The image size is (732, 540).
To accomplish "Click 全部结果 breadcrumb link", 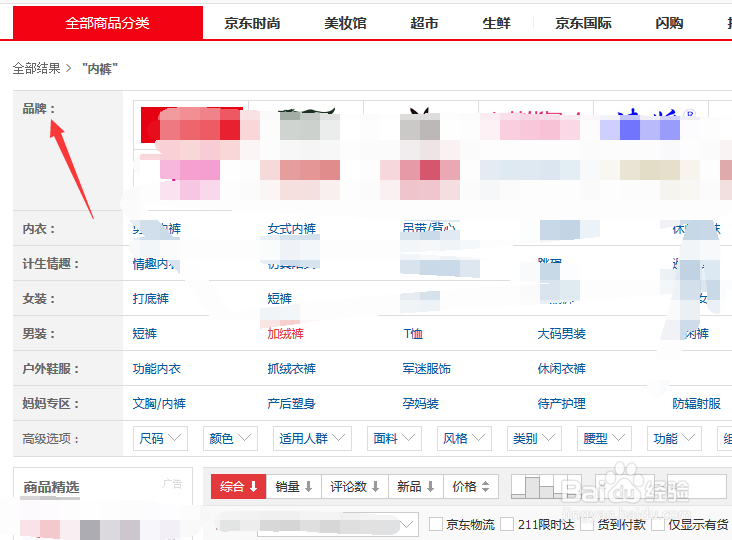I will click(36, 69).
